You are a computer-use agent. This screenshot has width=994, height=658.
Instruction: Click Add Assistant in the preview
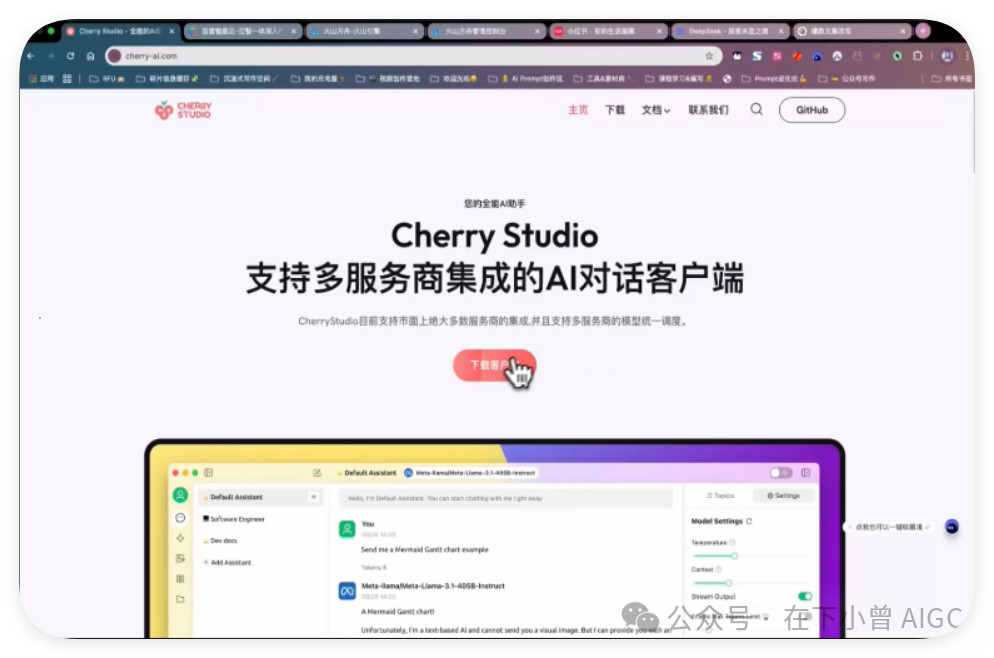227,562
